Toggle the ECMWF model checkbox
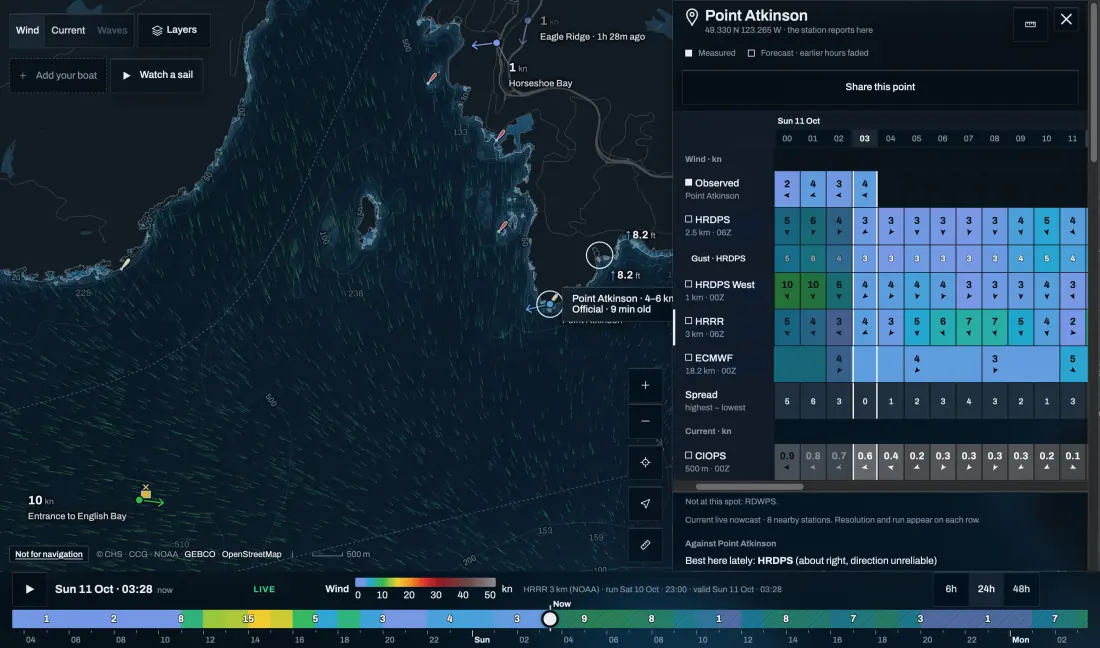The height and width of the screenshot is (648, 1100). pos(688,357)
